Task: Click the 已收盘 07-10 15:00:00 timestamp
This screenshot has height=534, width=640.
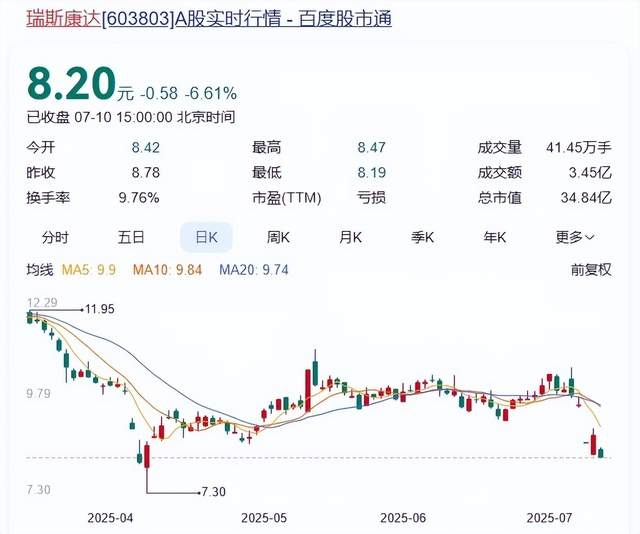Action: click(131, 118)
